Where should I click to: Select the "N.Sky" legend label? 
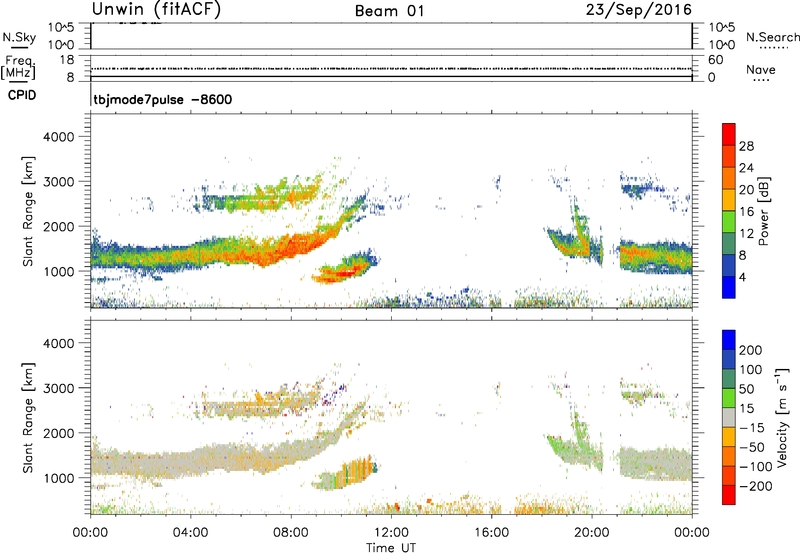pos(19,37)
